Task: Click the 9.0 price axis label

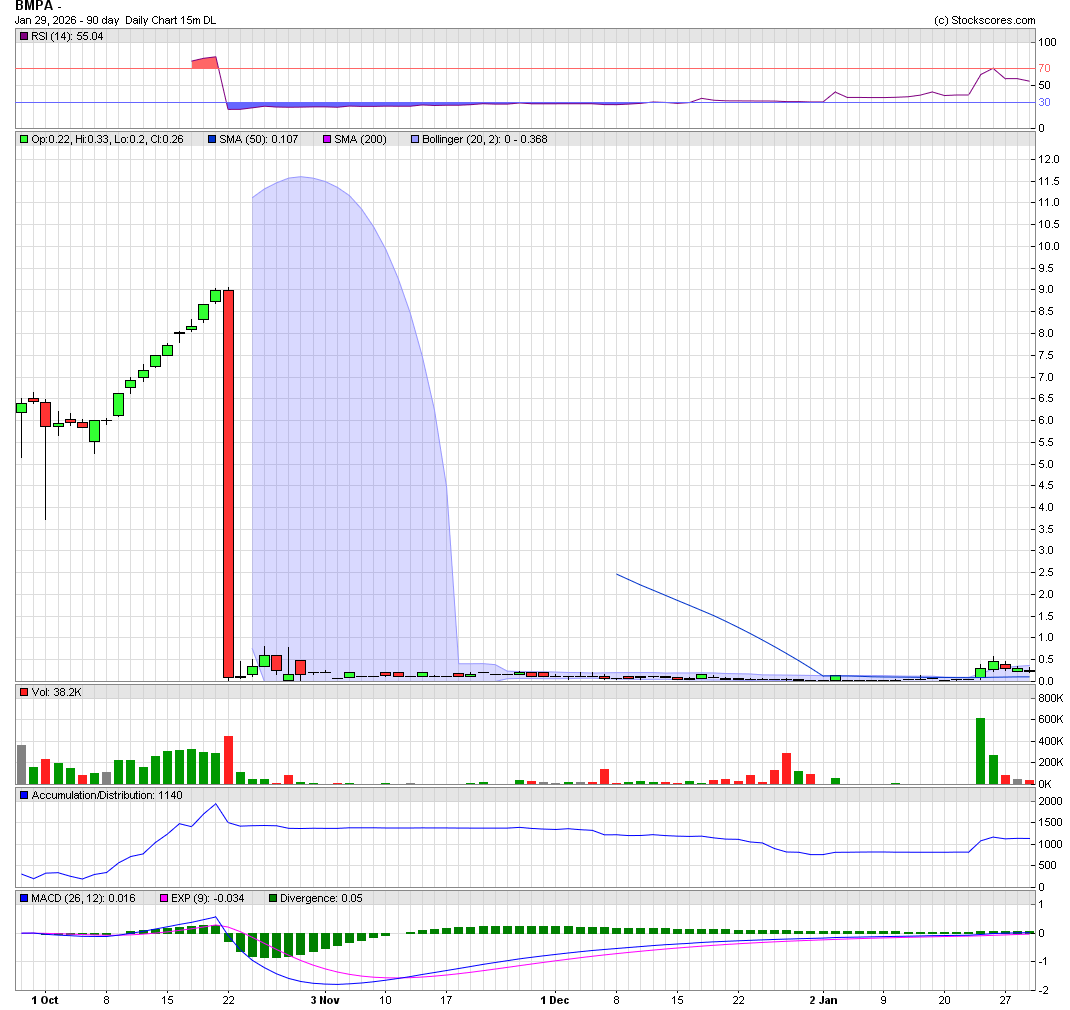Action: click(1045, 289)
